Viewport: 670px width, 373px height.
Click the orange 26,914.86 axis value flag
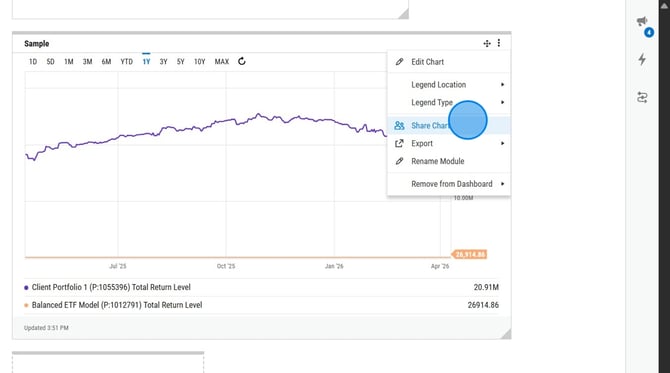tap(470, 255)
